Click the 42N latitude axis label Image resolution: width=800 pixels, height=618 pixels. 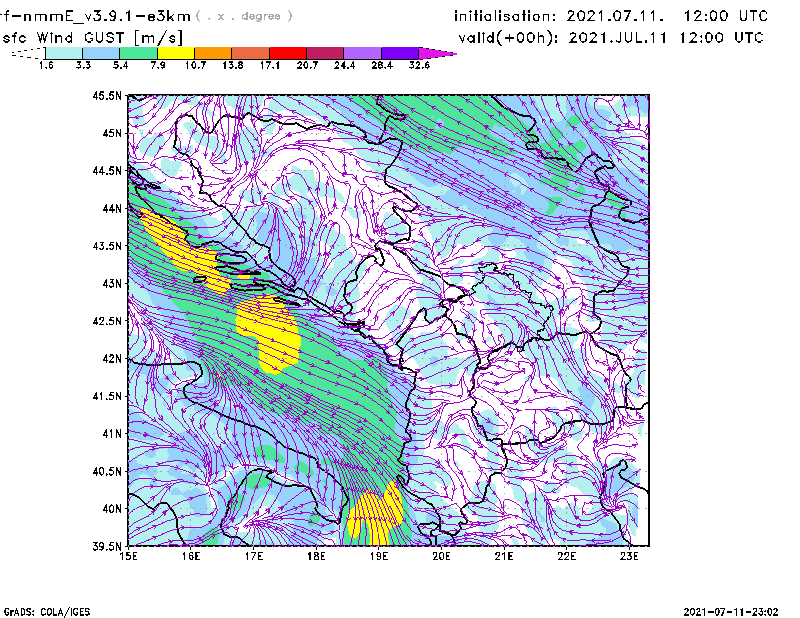[110, 359]
